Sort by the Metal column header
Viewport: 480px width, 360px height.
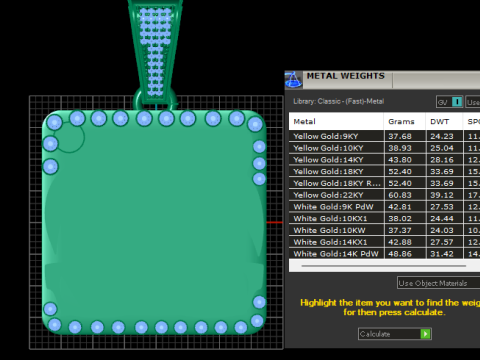[336, 121]
